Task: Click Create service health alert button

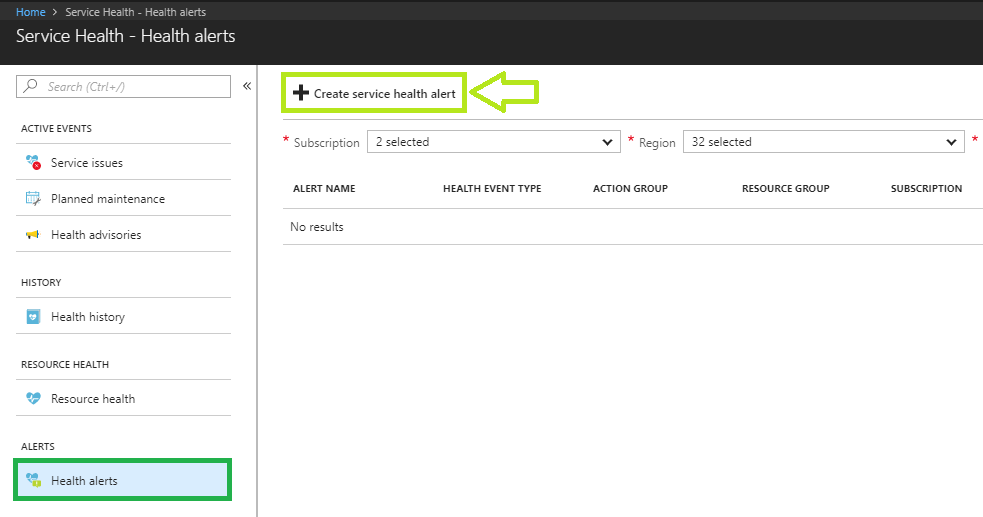Action: 374,93
